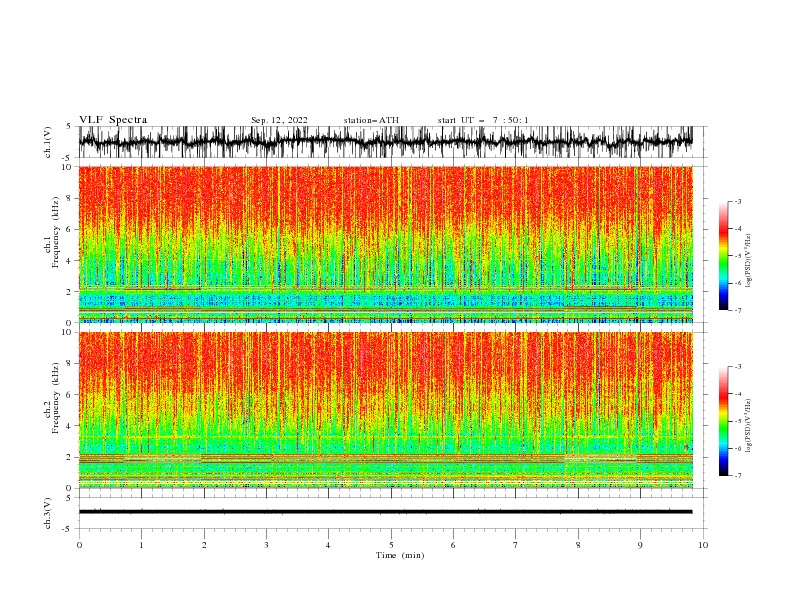Click the ch.1 "log(PSD)(V²/Hz)" color bar label
The image size is (792, 612).
(749, 261)
